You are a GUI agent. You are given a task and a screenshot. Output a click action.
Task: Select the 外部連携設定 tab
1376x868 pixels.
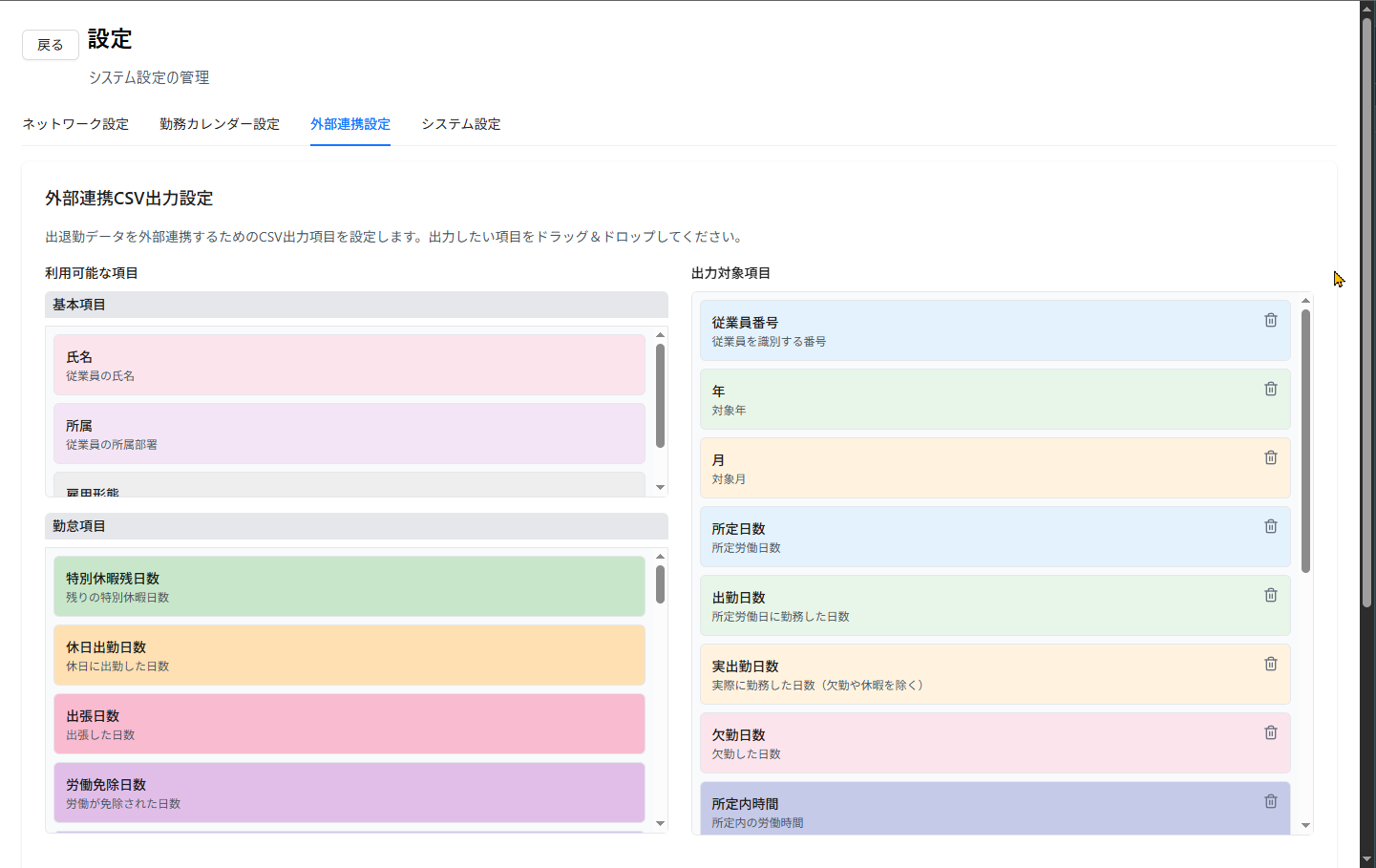tap(350, 124)
